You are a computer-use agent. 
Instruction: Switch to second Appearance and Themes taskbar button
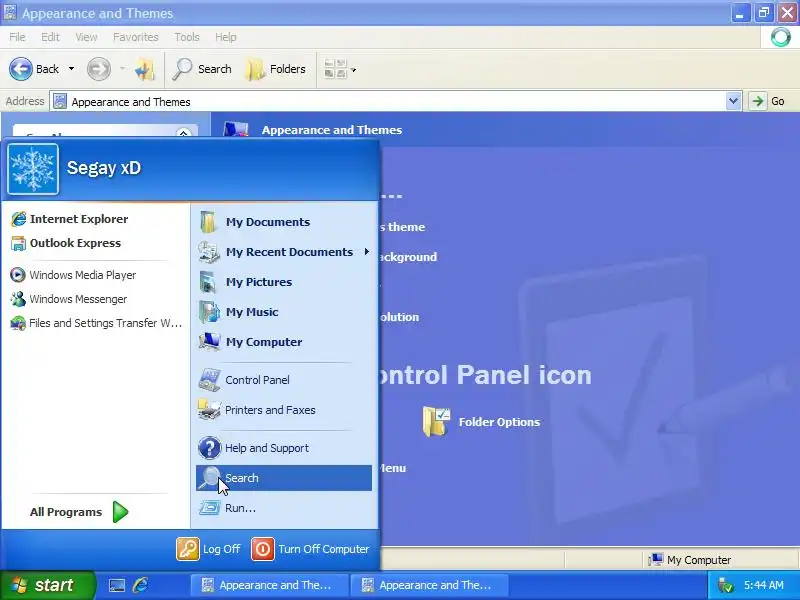coord(429,585)
